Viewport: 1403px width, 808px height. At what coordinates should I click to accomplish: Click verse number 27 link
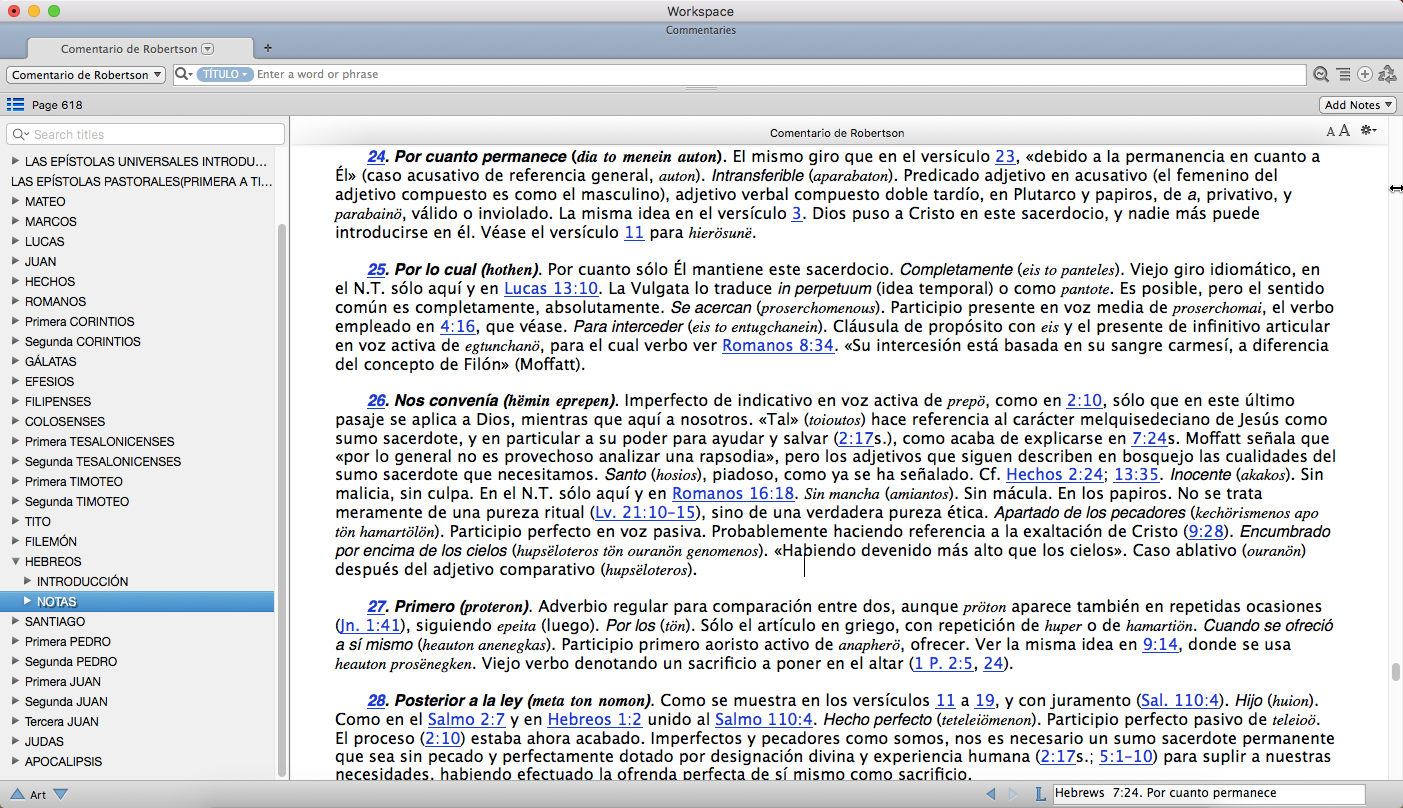377,606
